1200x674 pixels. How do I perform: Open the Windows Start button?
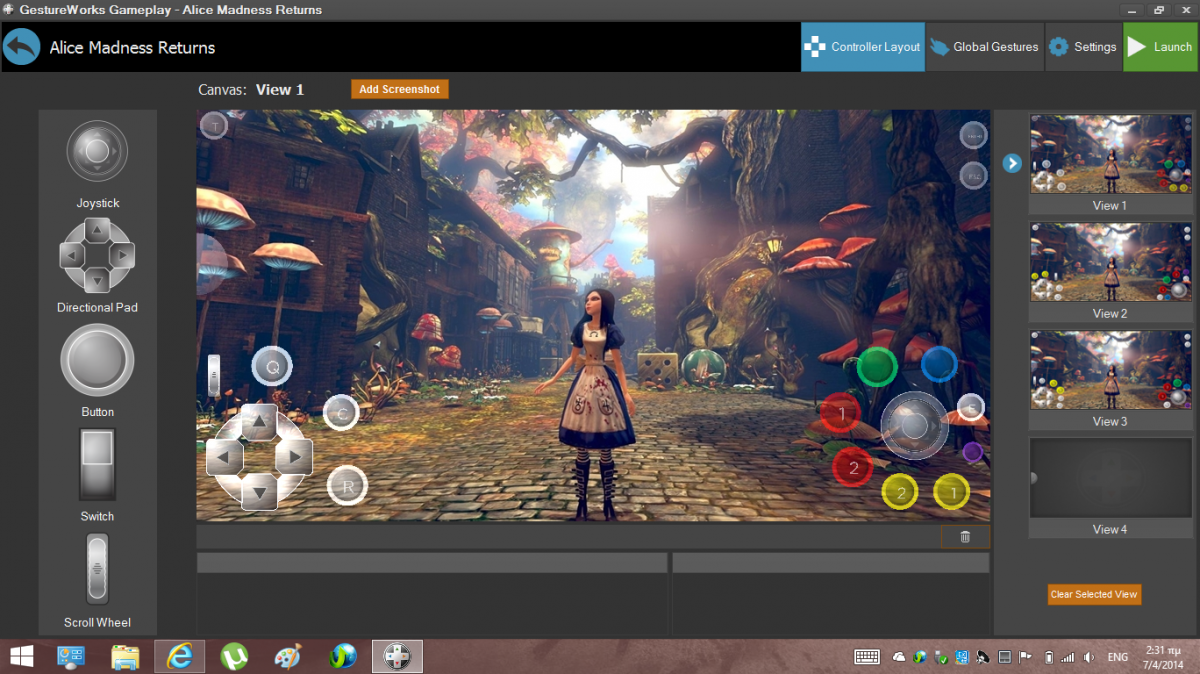21,656
